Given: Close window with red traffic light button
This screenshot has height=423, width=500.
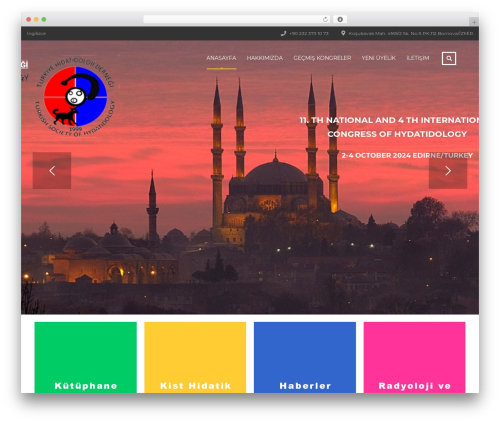Looking at the screenshot, I should pos(29,19).
